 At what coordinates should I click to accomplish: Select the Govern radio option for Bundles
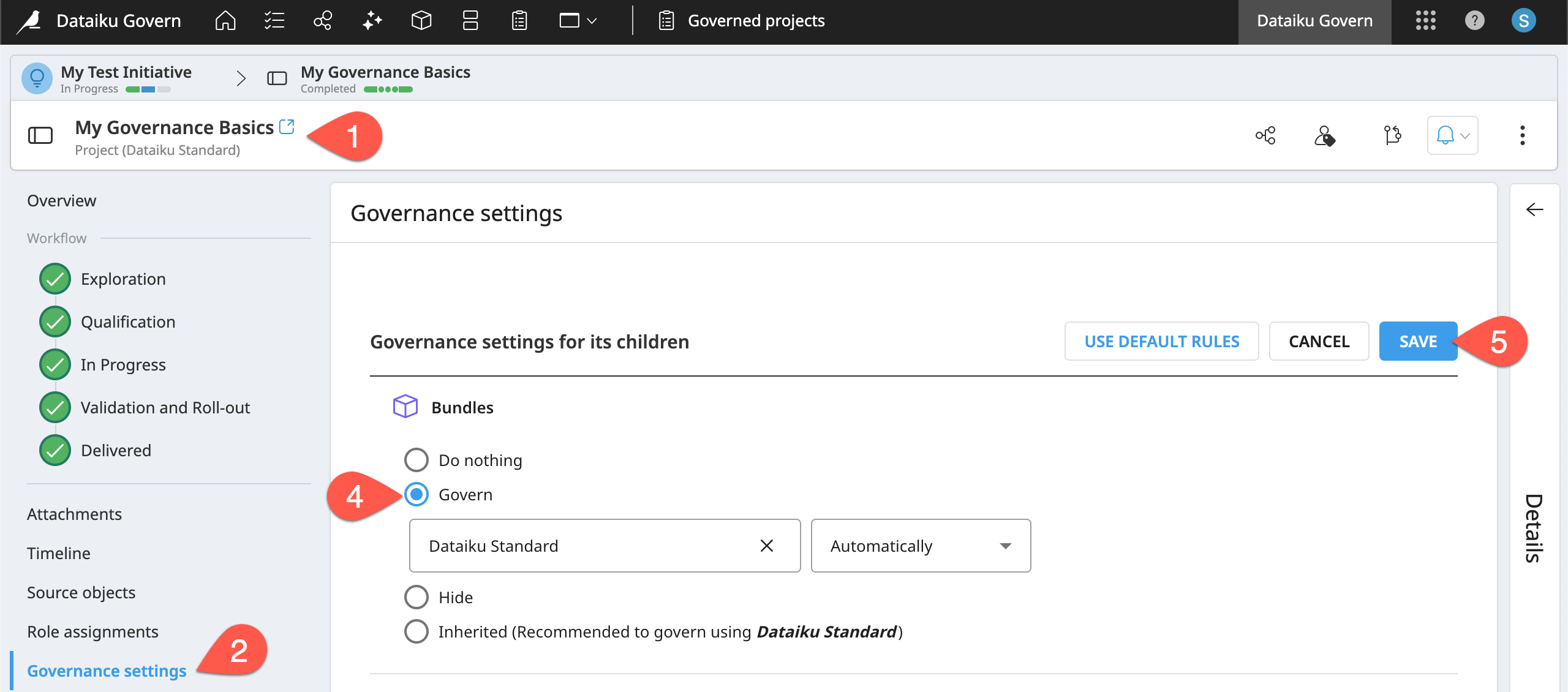coord(417,495)
